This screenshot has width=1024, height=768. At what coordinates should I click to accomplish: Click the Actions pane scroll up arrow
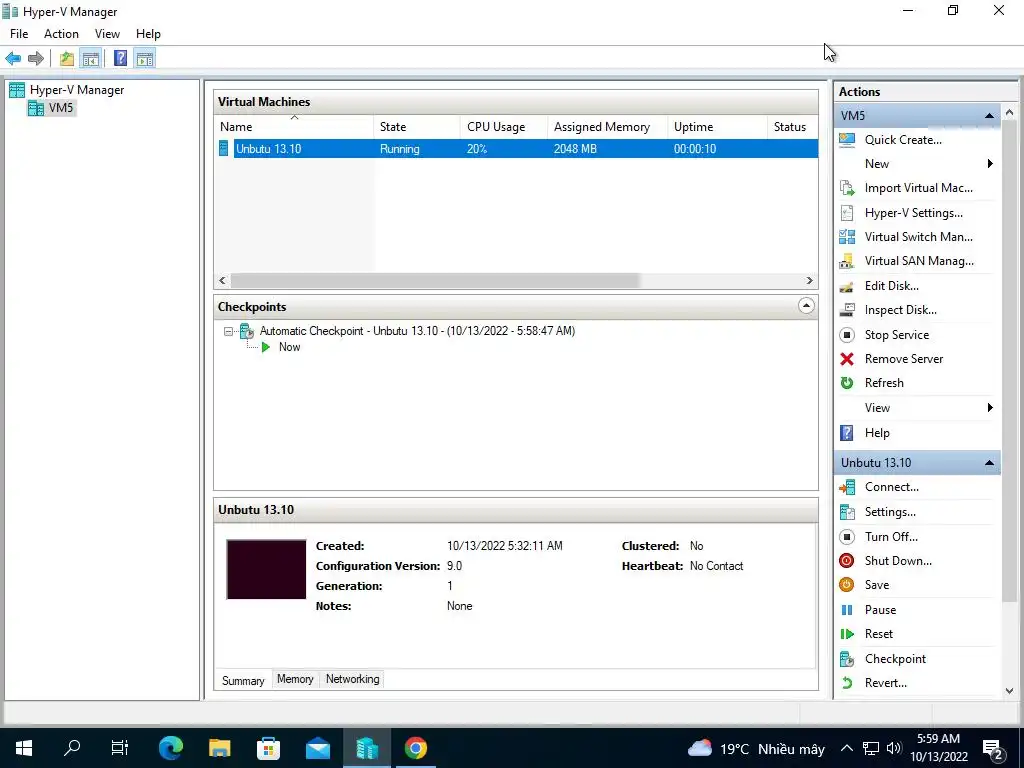(1010, 113)
